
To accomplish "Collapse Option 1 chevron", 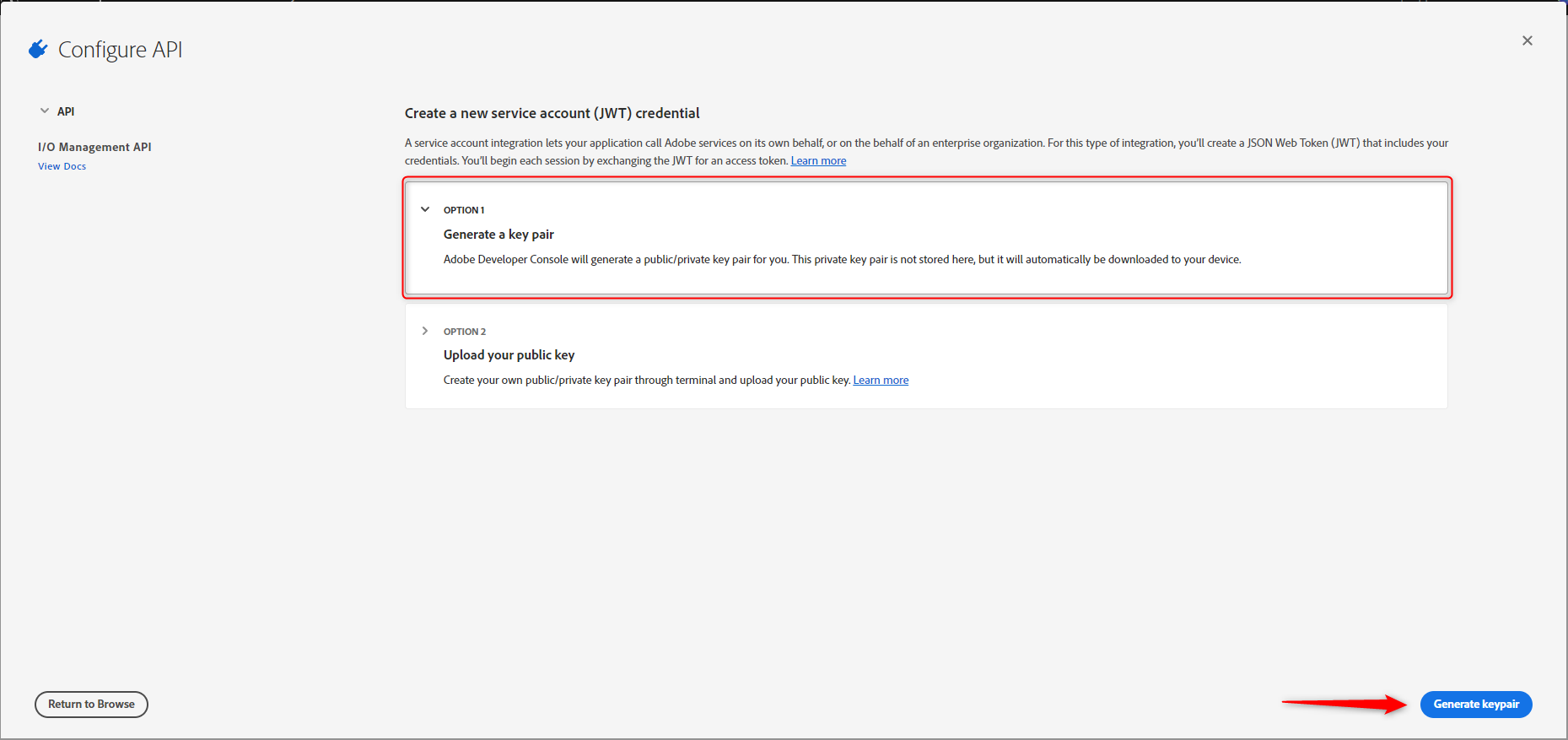I will click(x=425, y=209).
